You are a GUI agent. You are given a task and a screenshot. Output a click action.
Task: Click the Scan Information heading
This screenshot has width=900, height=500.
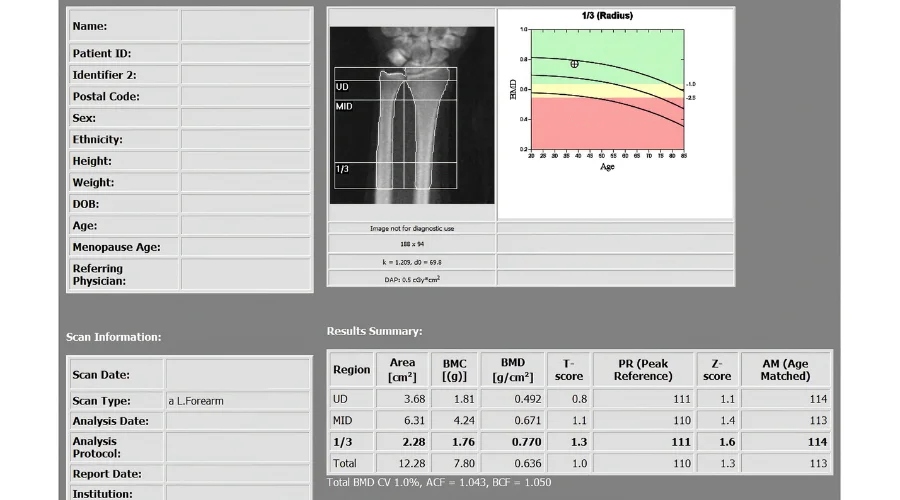114,337
